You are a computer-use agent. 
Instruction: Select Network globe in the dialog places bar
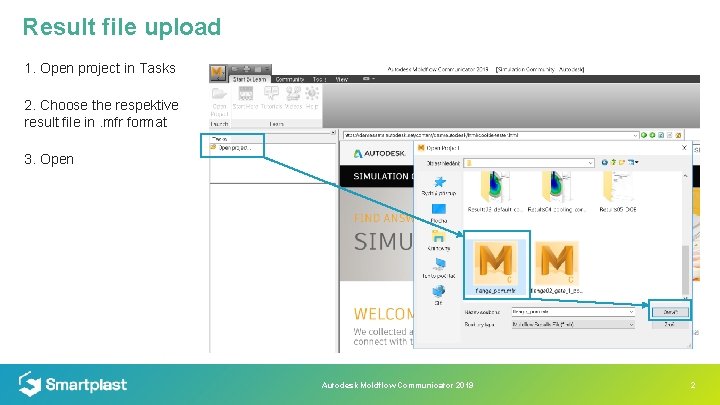pos(438,295)
